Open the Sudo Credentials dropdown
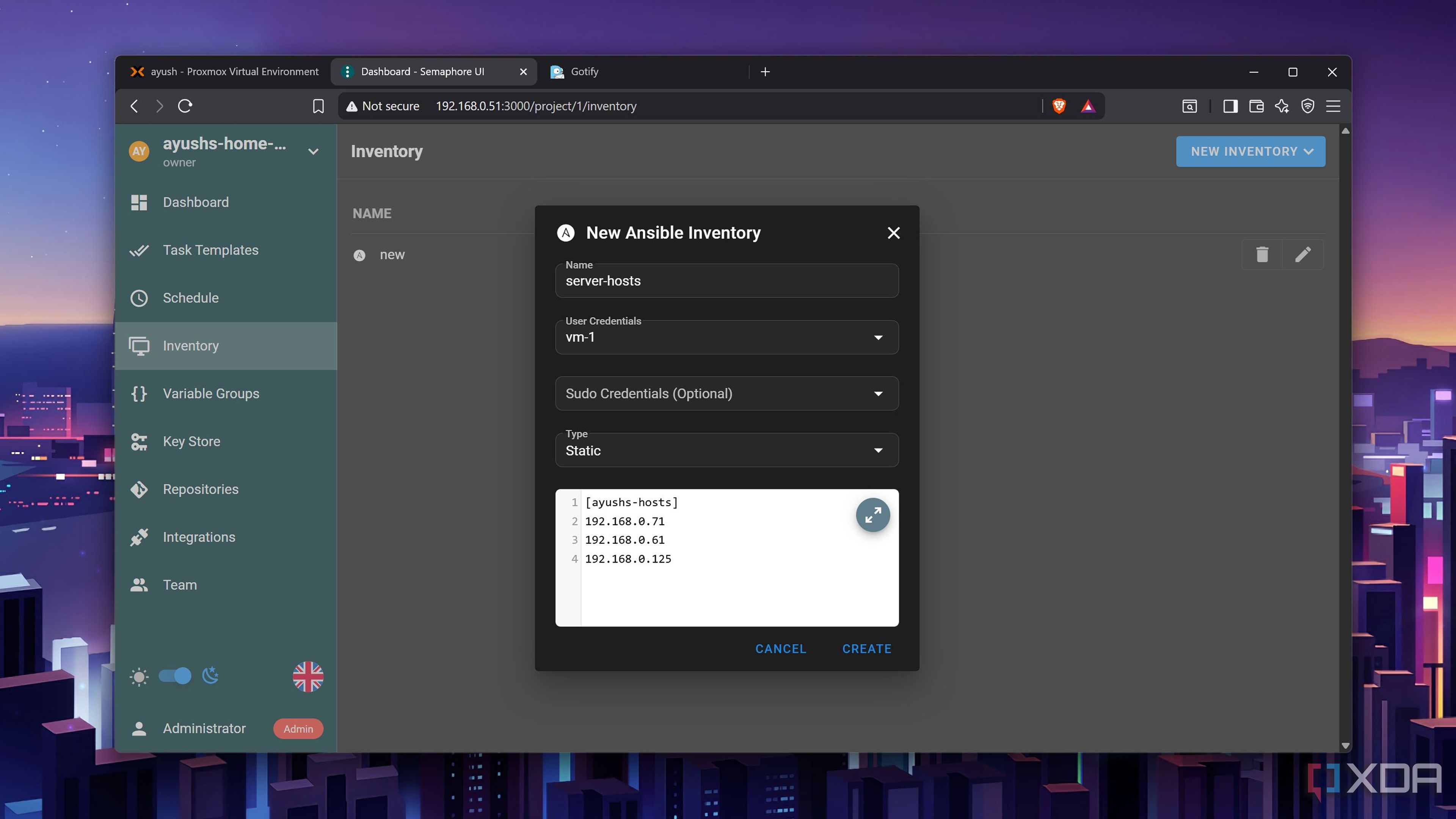Viewport: 1456px width, 819px height. click(x=727, y=394)
